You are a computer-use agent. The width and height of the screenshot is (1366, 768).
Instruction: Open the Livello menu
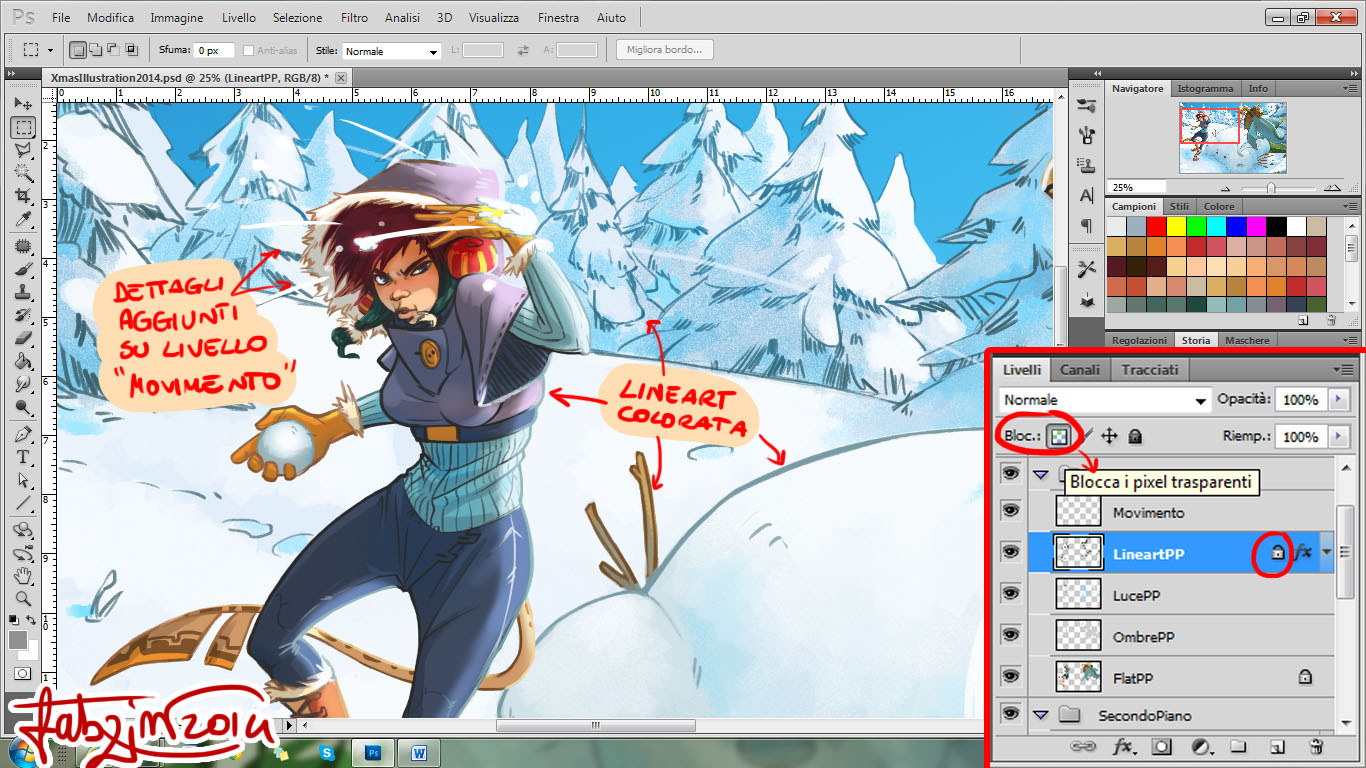238,18
